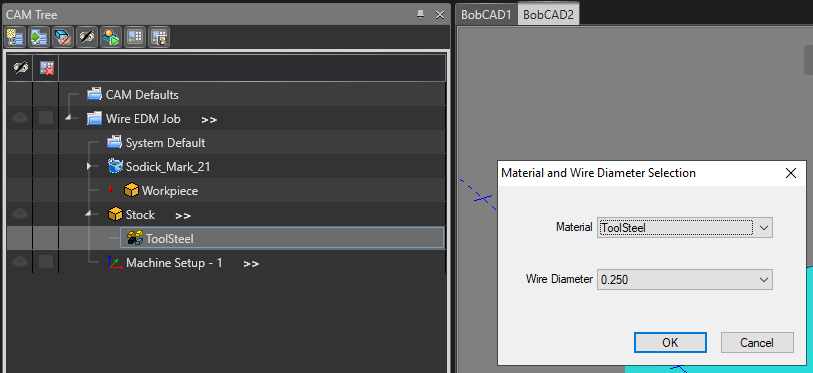
Task: Click the grid with red X column header
Action: 47,68
